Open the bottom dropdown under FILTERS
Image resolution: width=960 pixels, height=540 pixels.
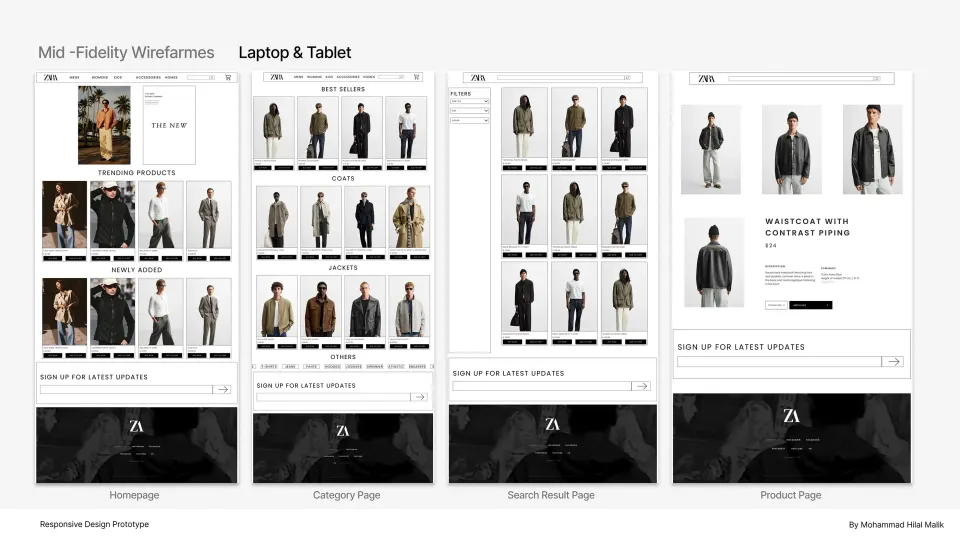pos(470,121)
